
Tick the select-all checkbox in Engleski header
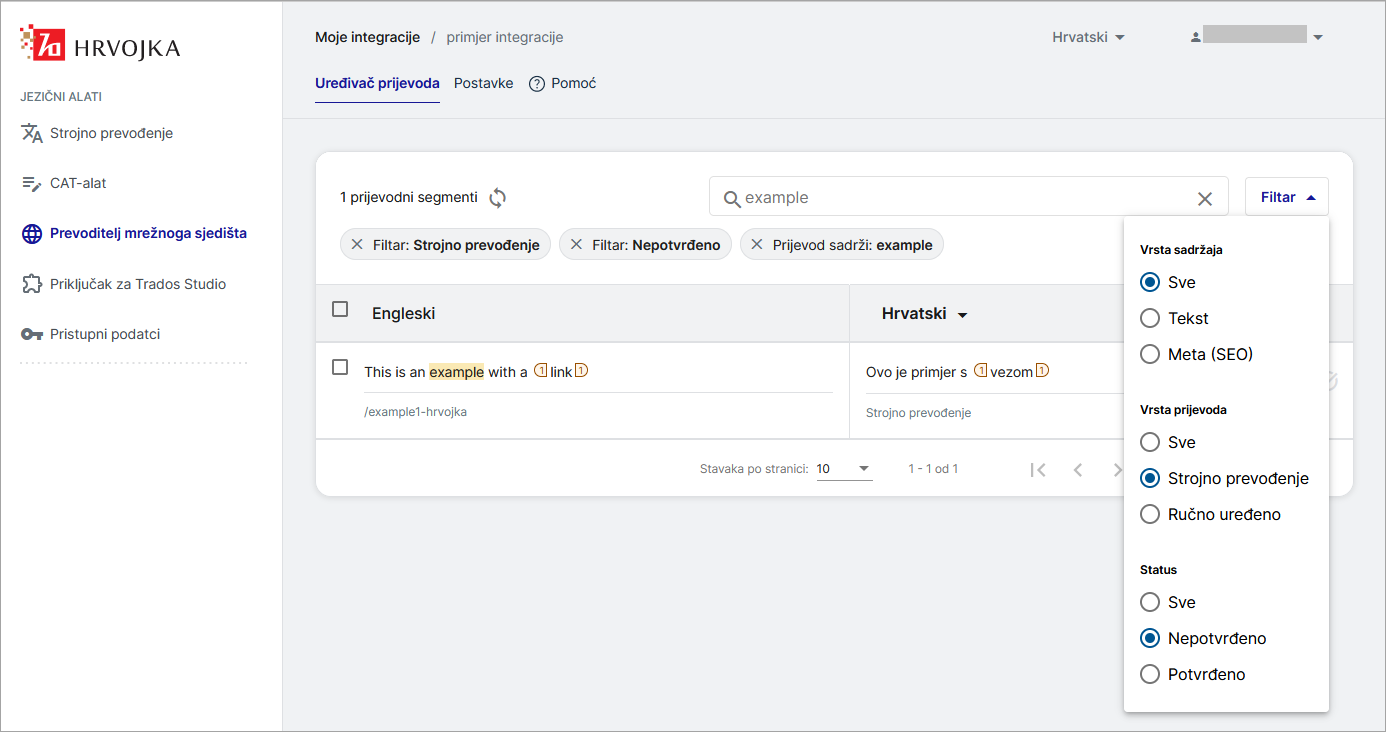tap(340, 309)
